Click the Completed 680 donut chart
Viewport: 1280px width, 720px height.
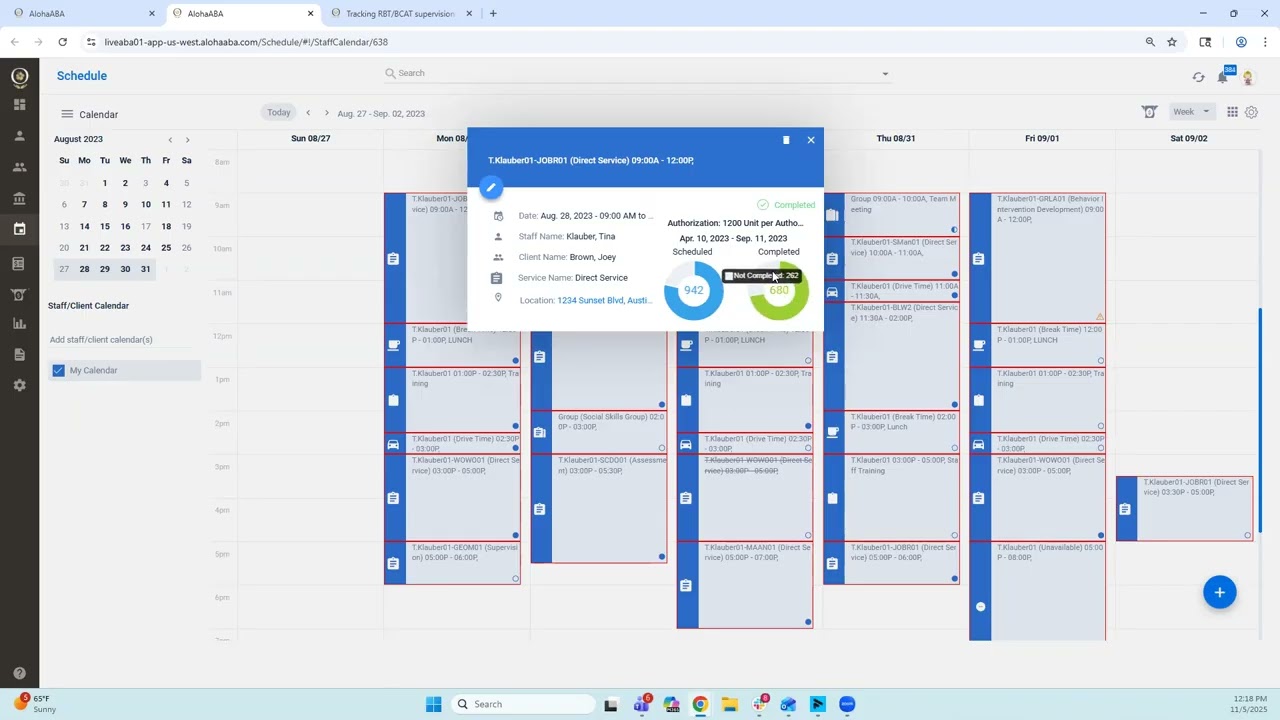click(x=779, y=290)
